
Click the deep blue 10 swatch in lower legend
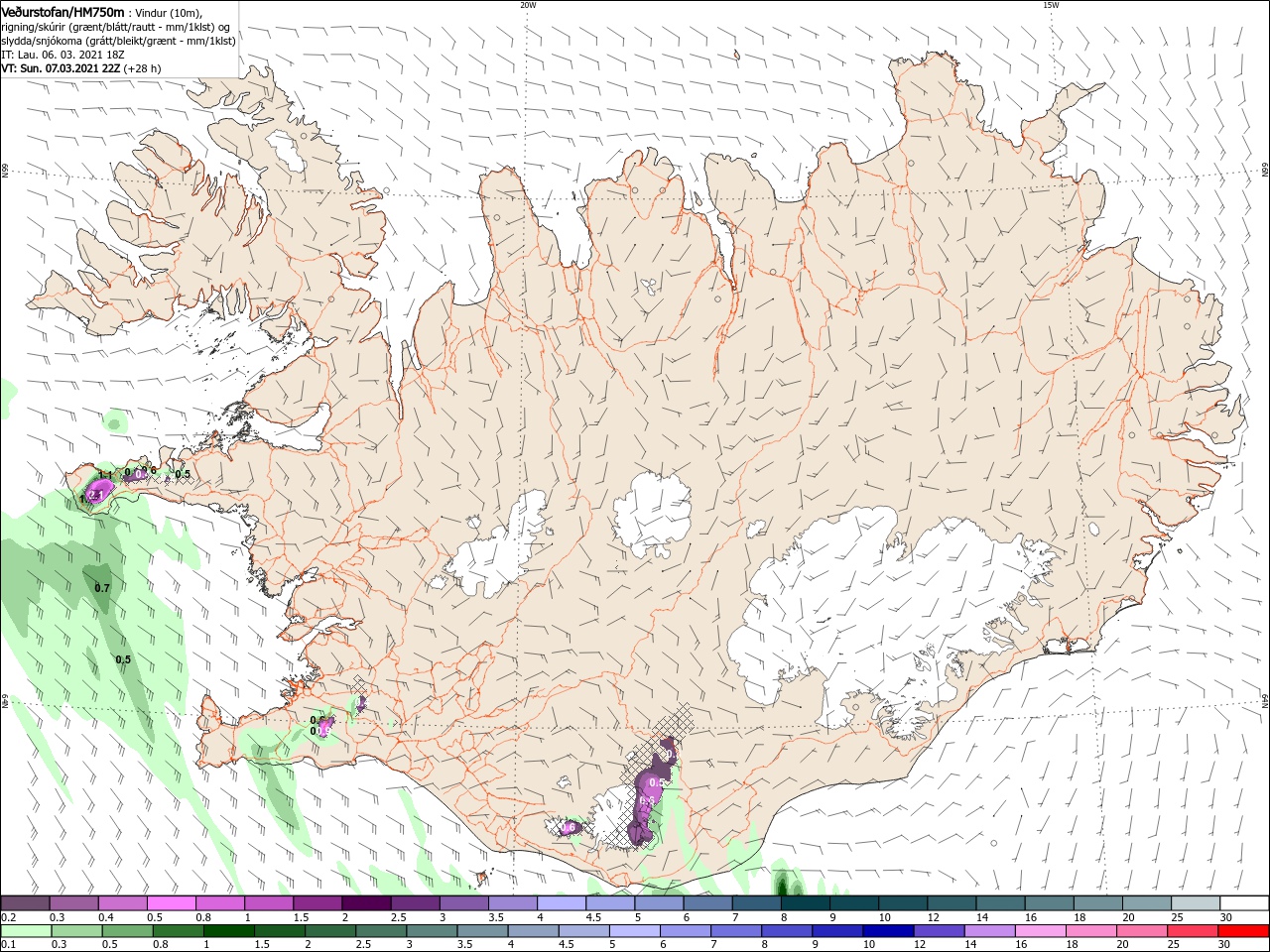(x=887, y=931)
